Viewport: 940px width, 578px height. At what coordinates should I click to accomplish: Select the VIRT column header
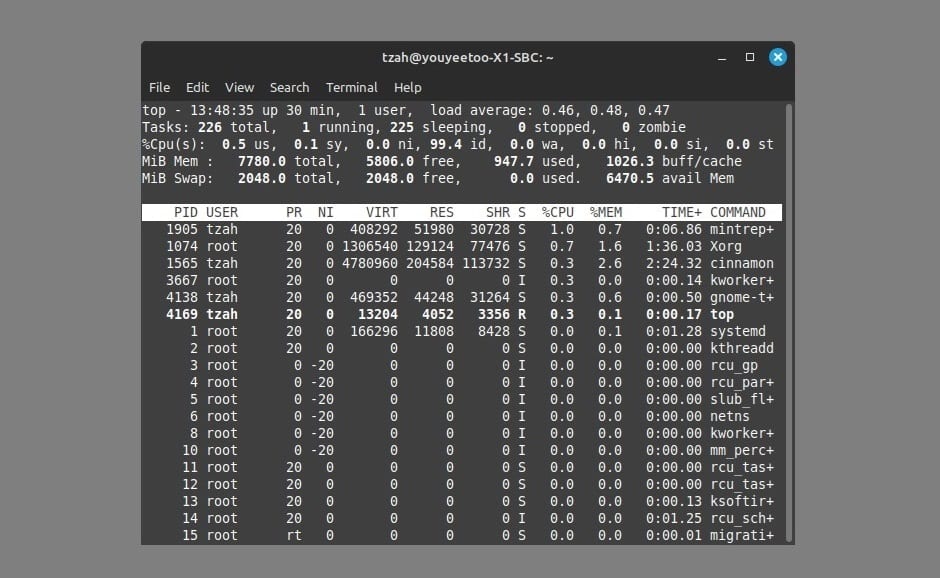click(380, 211)
